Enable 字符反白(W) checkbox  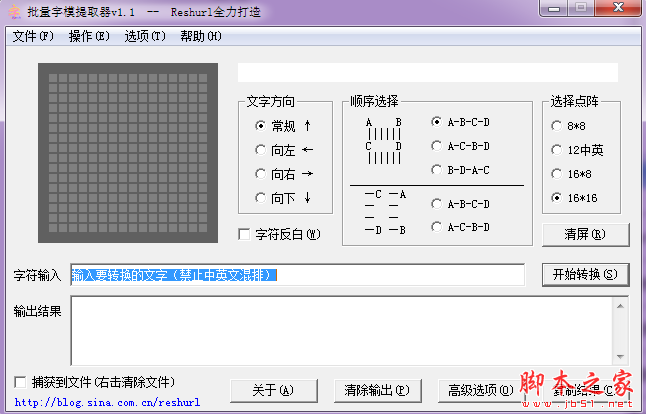pos(244,234)
